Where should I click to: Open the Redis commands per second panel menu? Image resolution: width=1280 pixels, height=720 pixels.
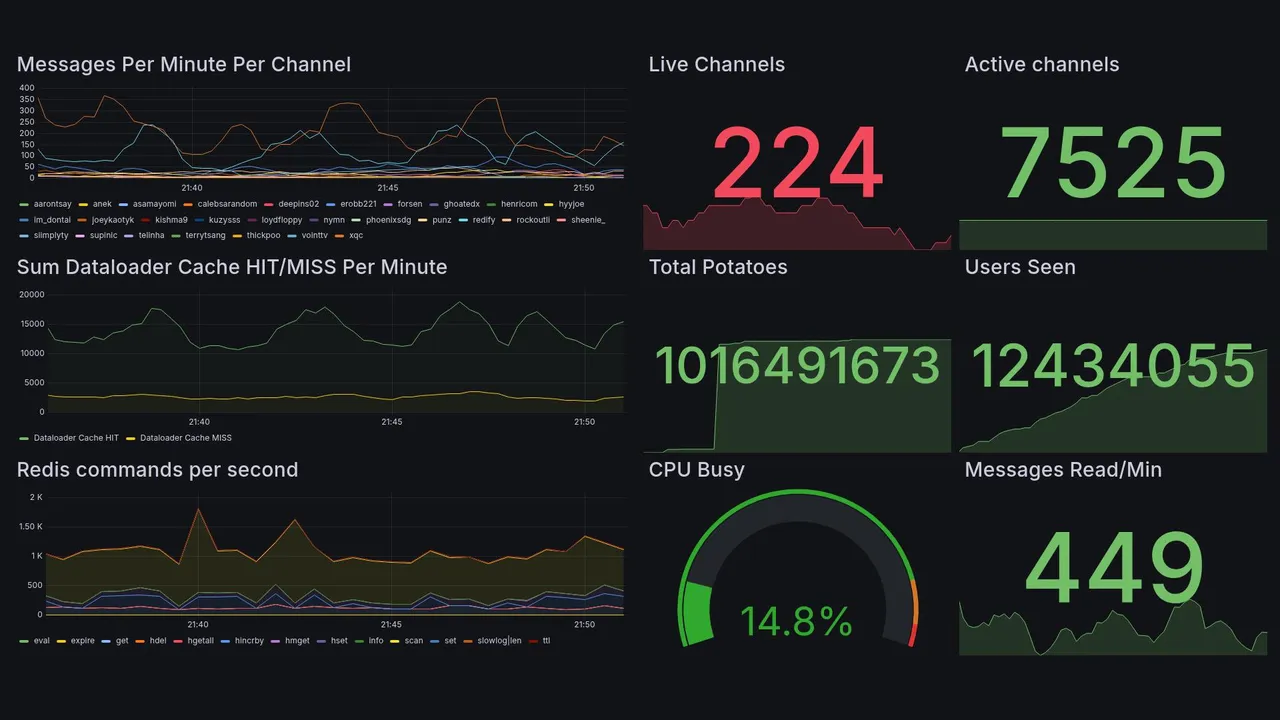(157, 470)
